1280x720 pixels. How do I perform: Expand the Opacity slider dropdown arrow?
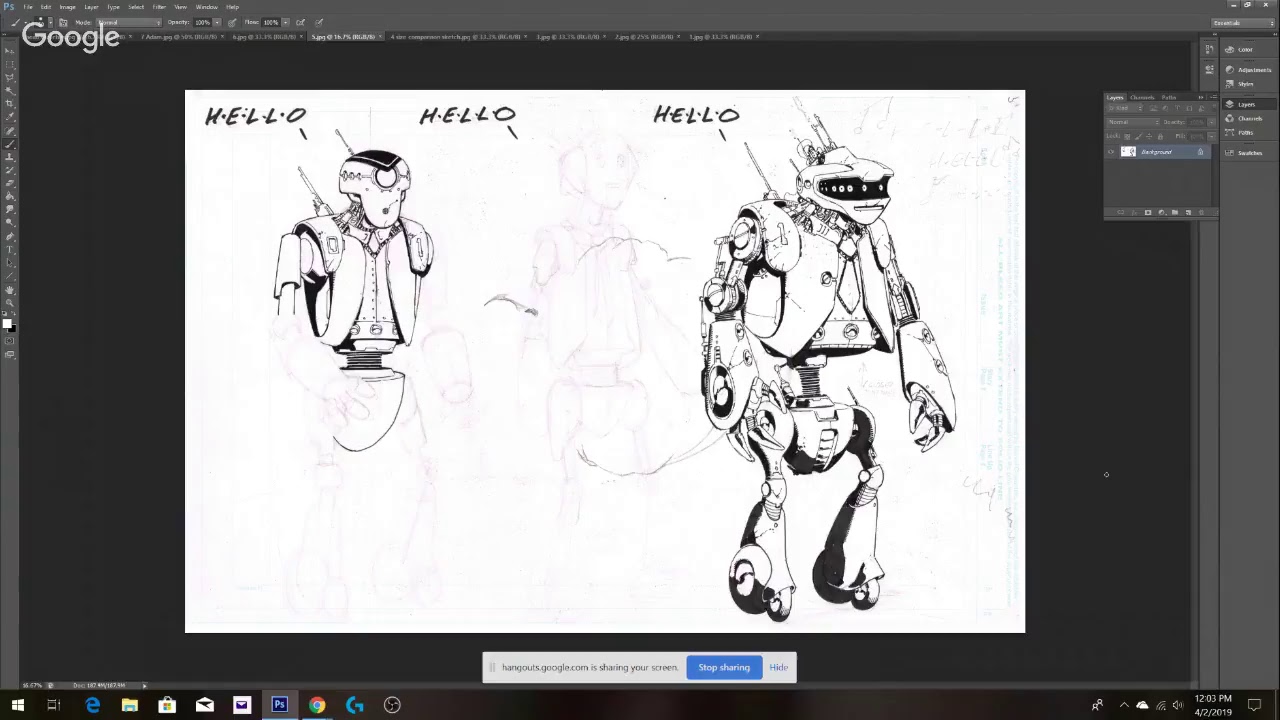point(217,22)
